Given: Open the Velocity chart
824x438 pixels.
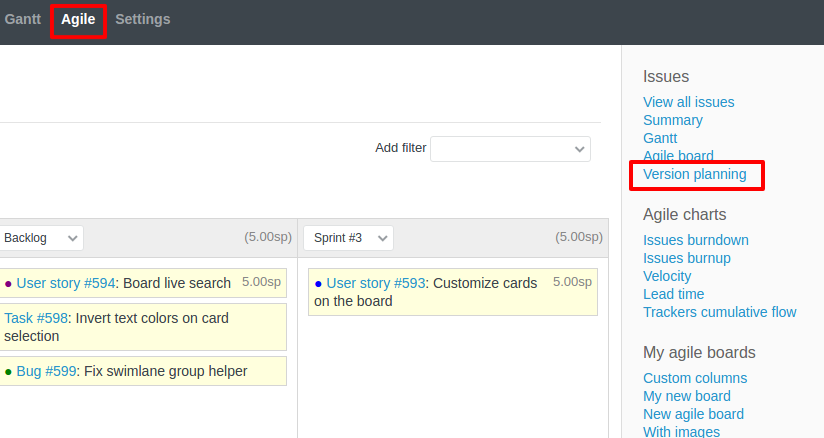Looking at the screenshot, I should 667,276.
